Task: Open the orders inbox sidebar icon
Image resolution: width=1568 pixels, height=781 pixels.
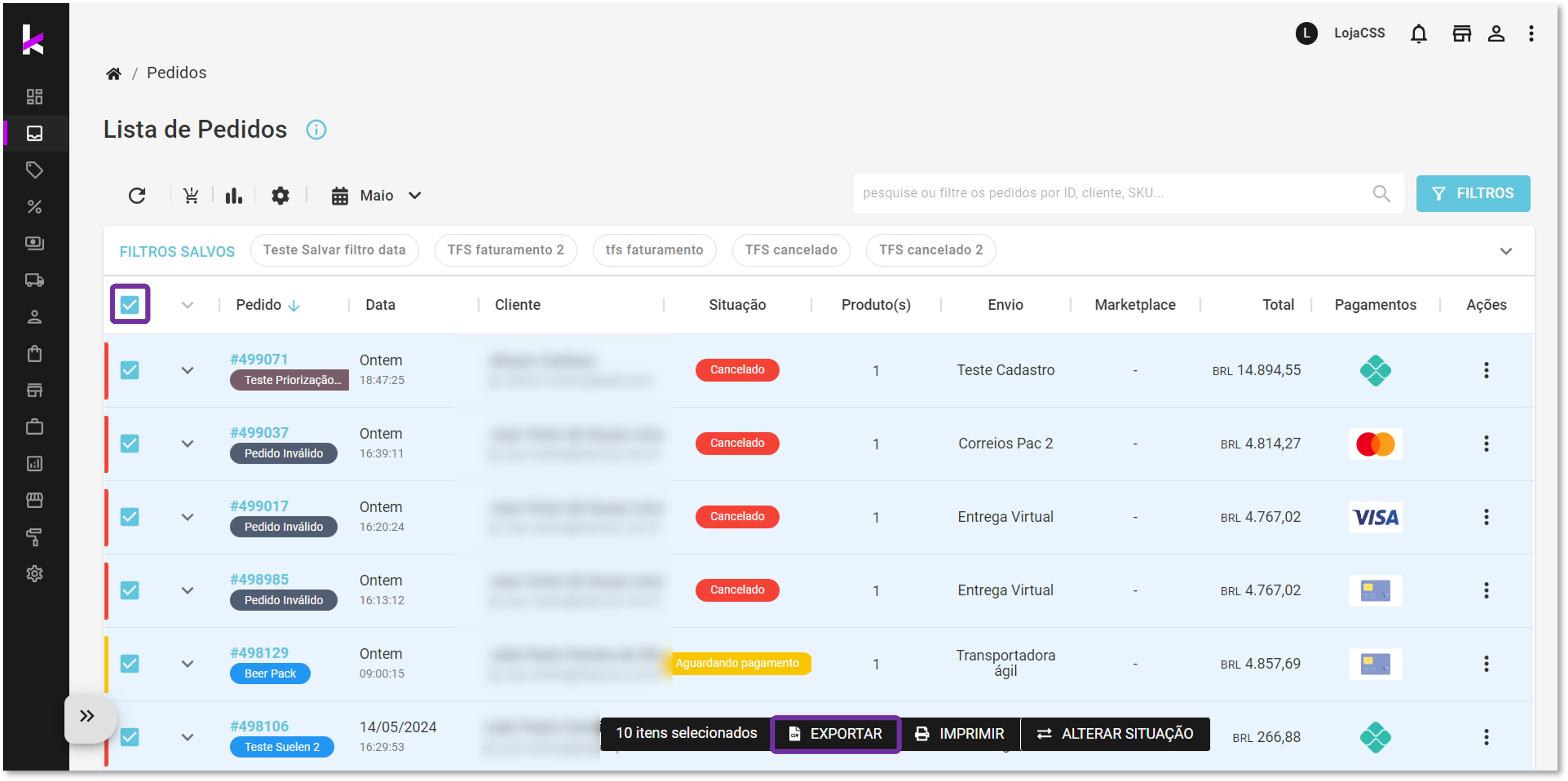Action: tap(35, 133)
